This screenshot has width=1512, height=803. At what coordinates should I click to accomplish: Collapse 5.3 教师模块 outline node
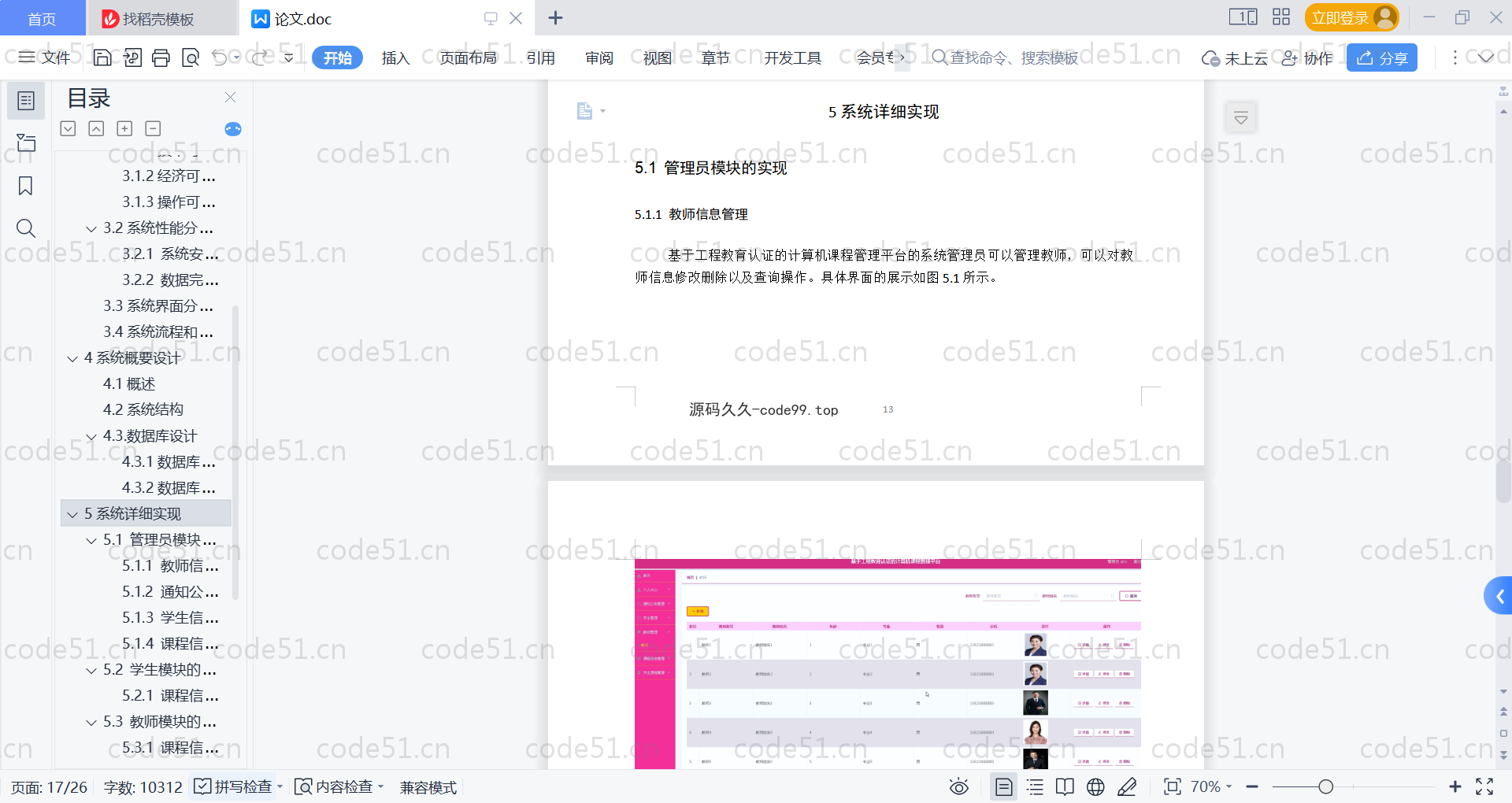(x=91, y=722)
